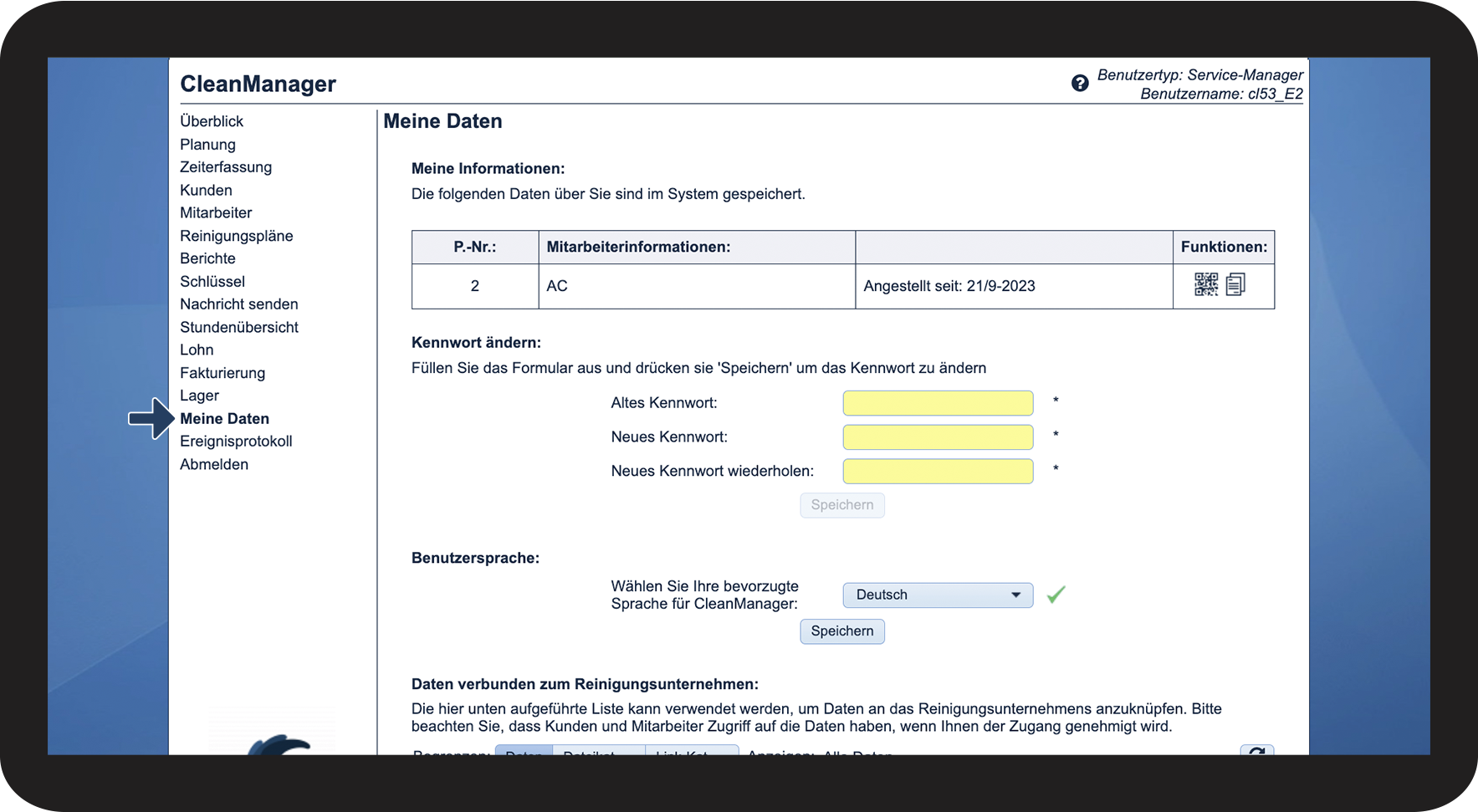Open the Schlüssel page
Screen dimensions: 1478x812
coord(212,282)
